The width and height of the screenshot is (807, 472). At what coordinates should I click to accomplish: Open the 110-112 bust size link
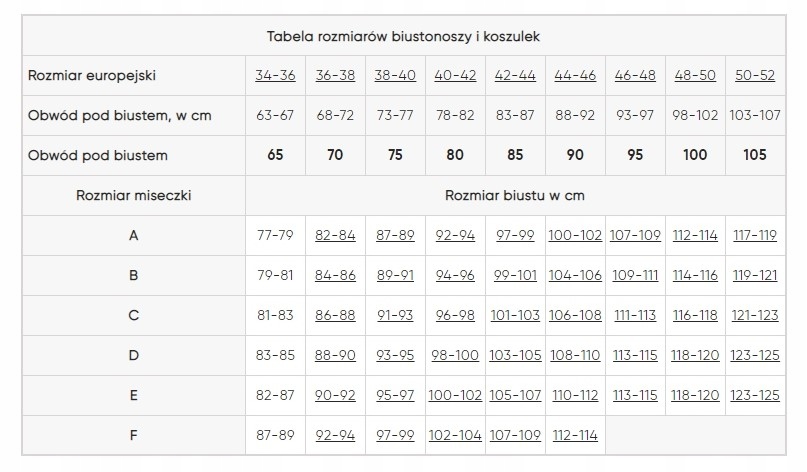tap(575, 396)
